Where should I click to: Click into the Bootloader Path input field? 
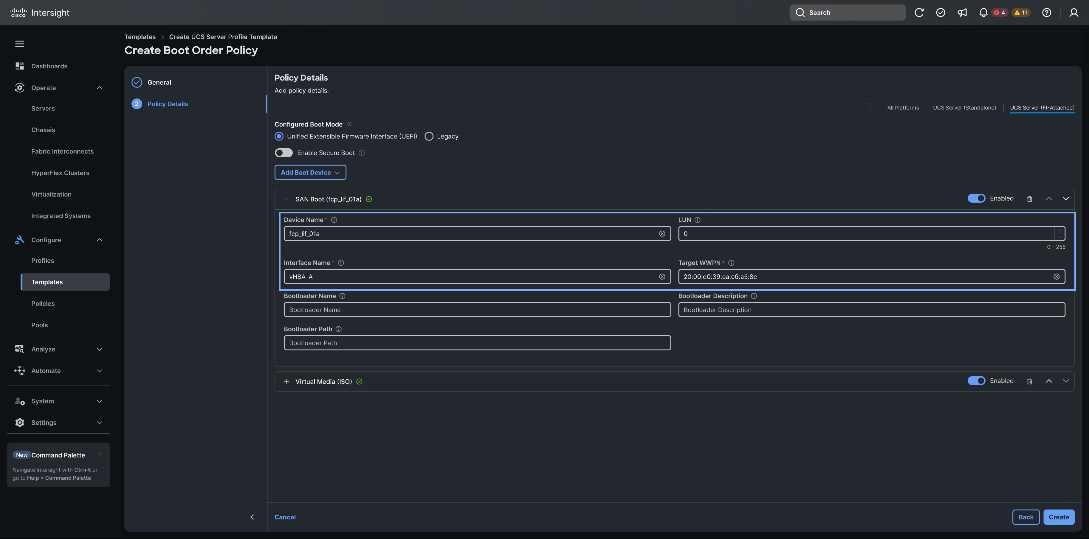[x=477, y=343]
